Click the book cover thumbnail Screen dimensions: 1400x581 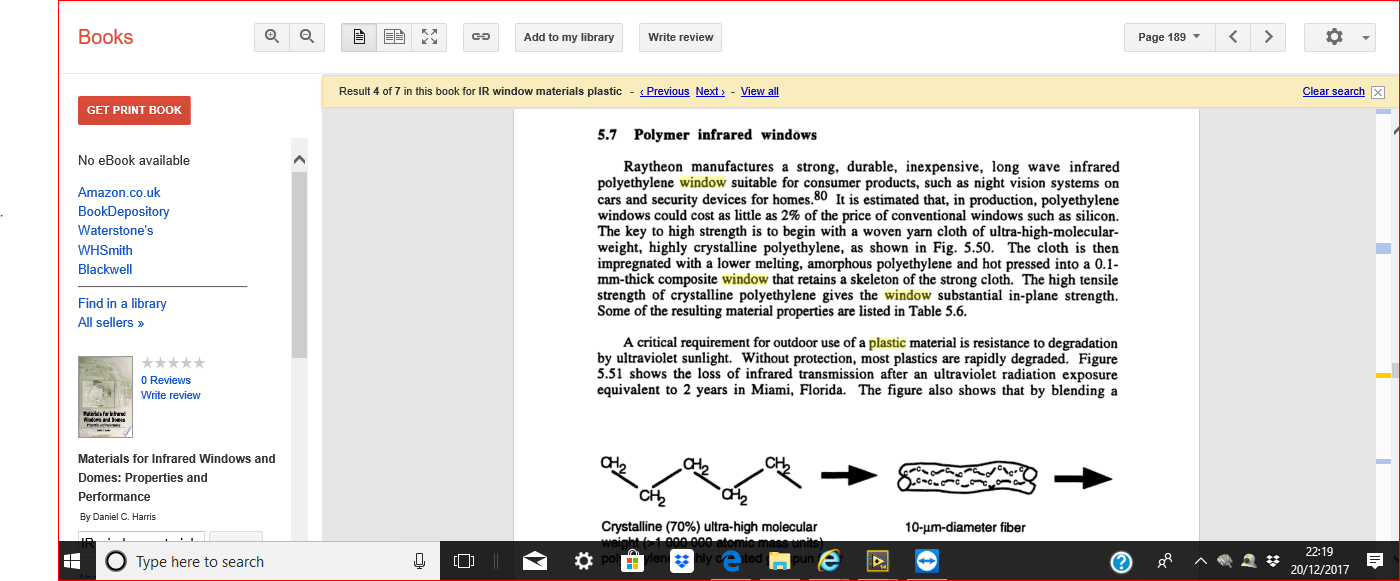[105, 397]
